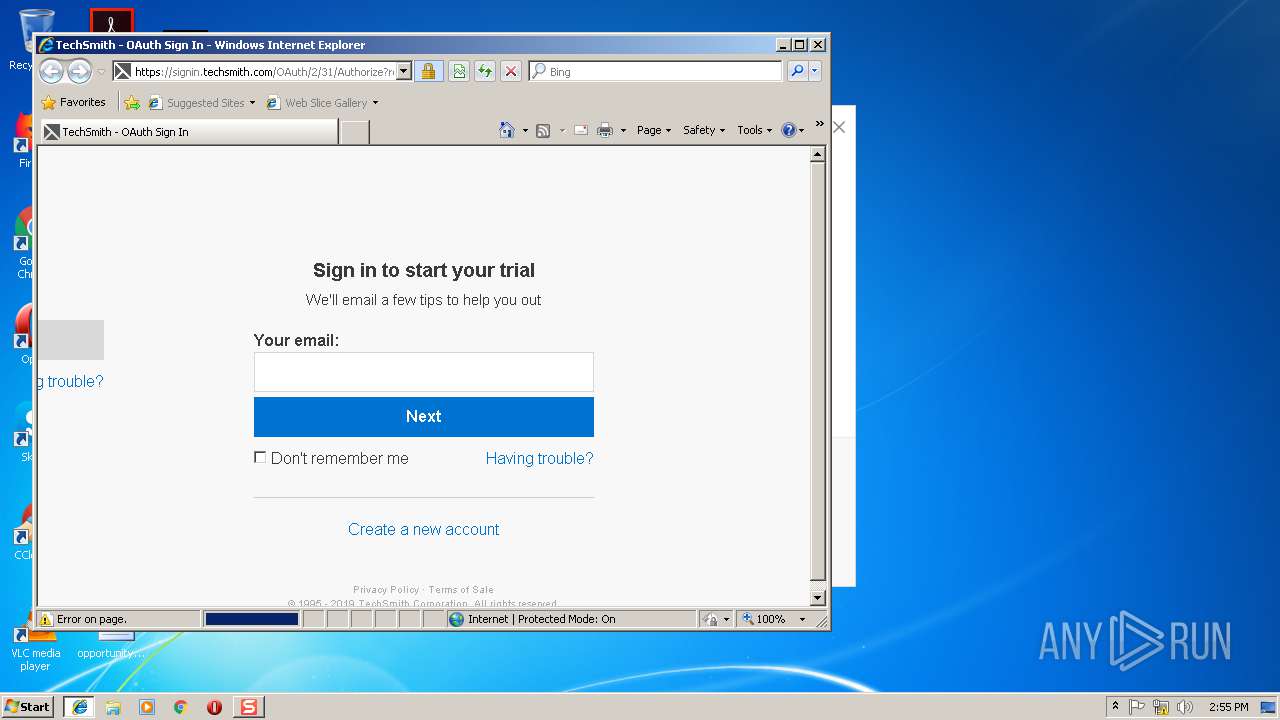
Task: Open the Help question mark menu
Action: coord(792,130)
